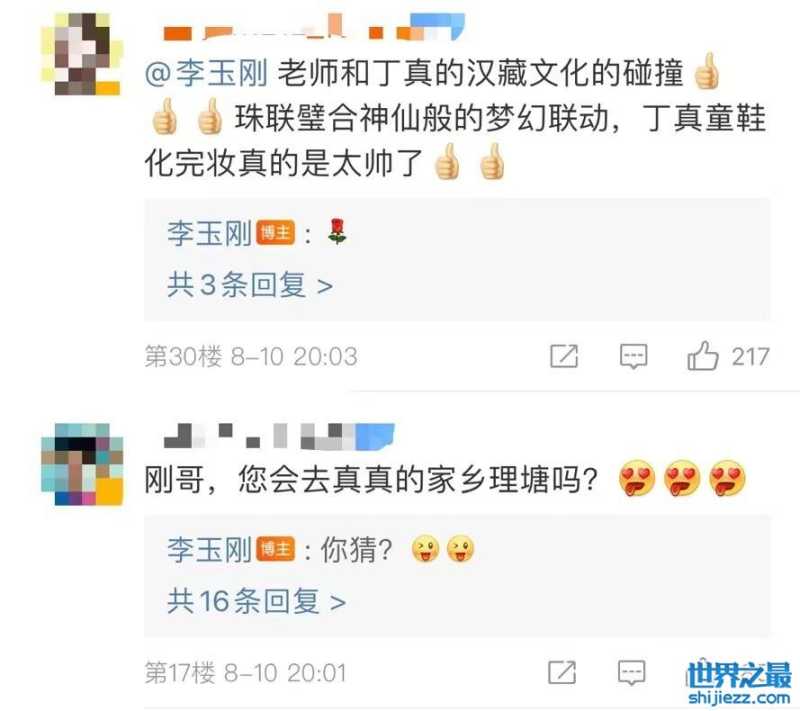Tap the 博主 badge in the 你猜 reply
Image resolution: width=800 pixels, height=711 pixels.
pos(276,549)
